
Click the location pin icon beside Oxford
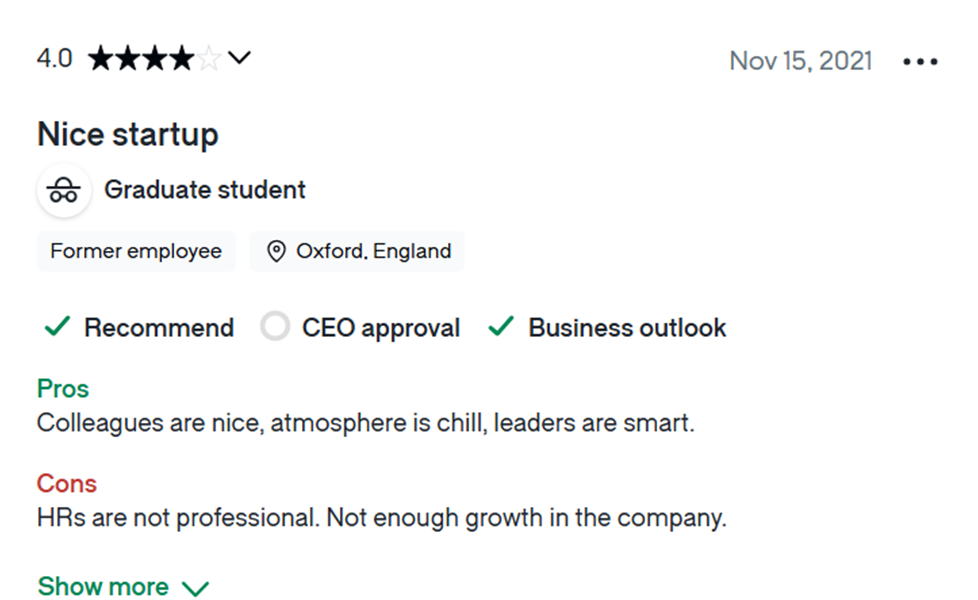(x=276, y=251)
